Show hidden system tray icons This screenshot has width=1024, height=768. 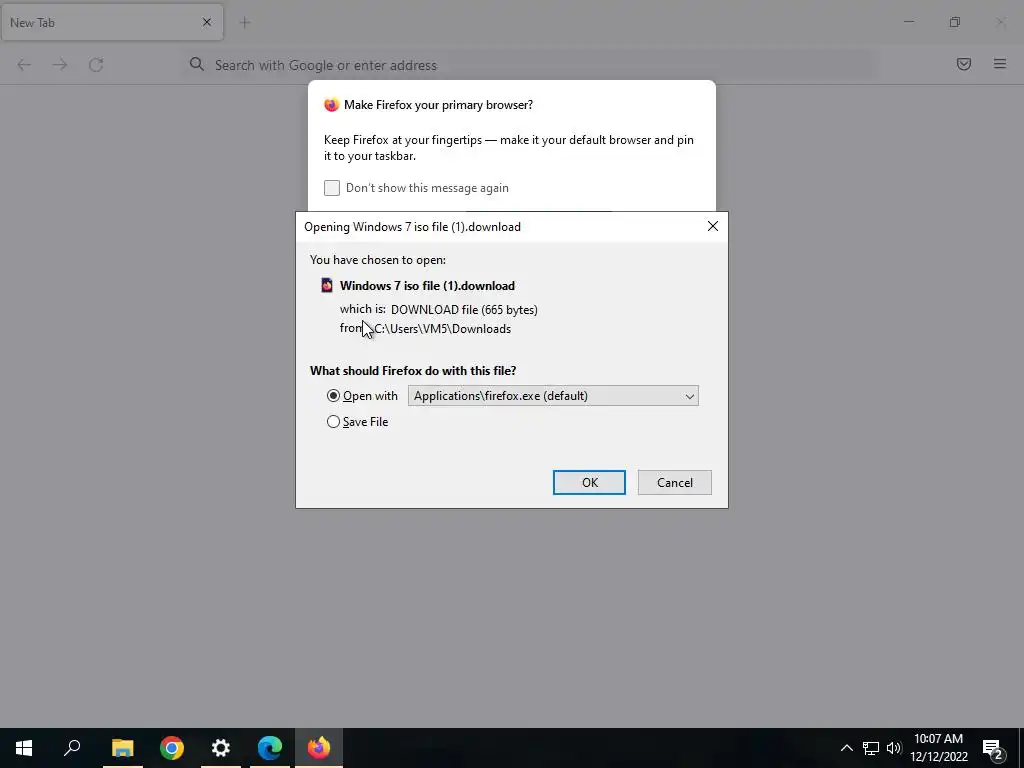point(846,748)
